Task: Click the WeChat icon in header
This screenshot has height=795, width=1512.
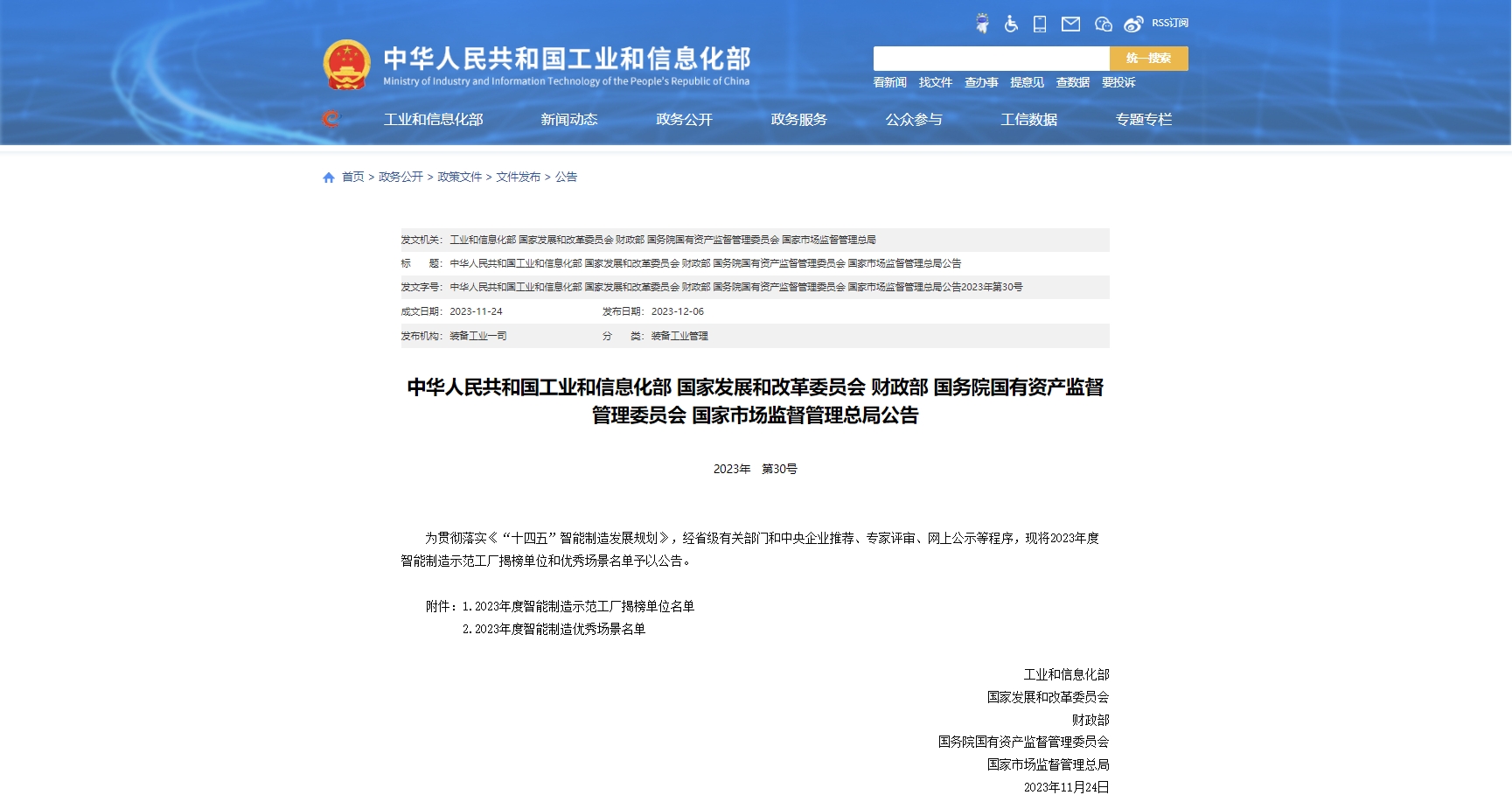Action: click(x=1103, y=24)
